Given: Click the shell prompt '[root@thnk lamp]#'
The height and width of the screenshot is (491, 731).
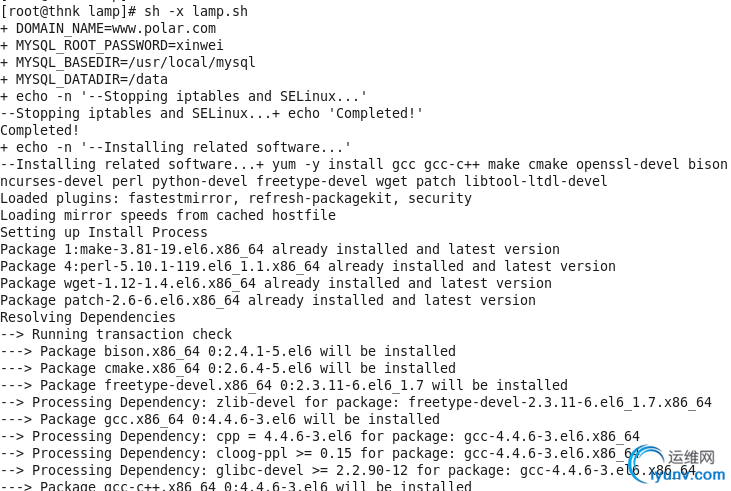Looking at the screenshot, I should pos(72,12).
